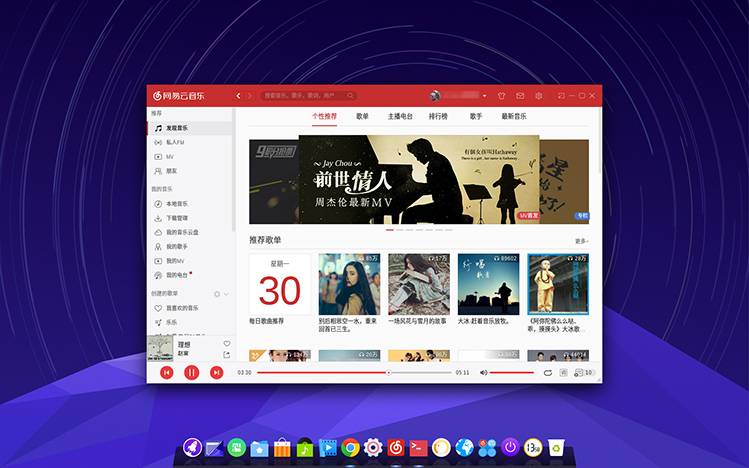Switch to the 最新音乐 tab
This screenshot has width=749, height=468.
pos(514,116)
